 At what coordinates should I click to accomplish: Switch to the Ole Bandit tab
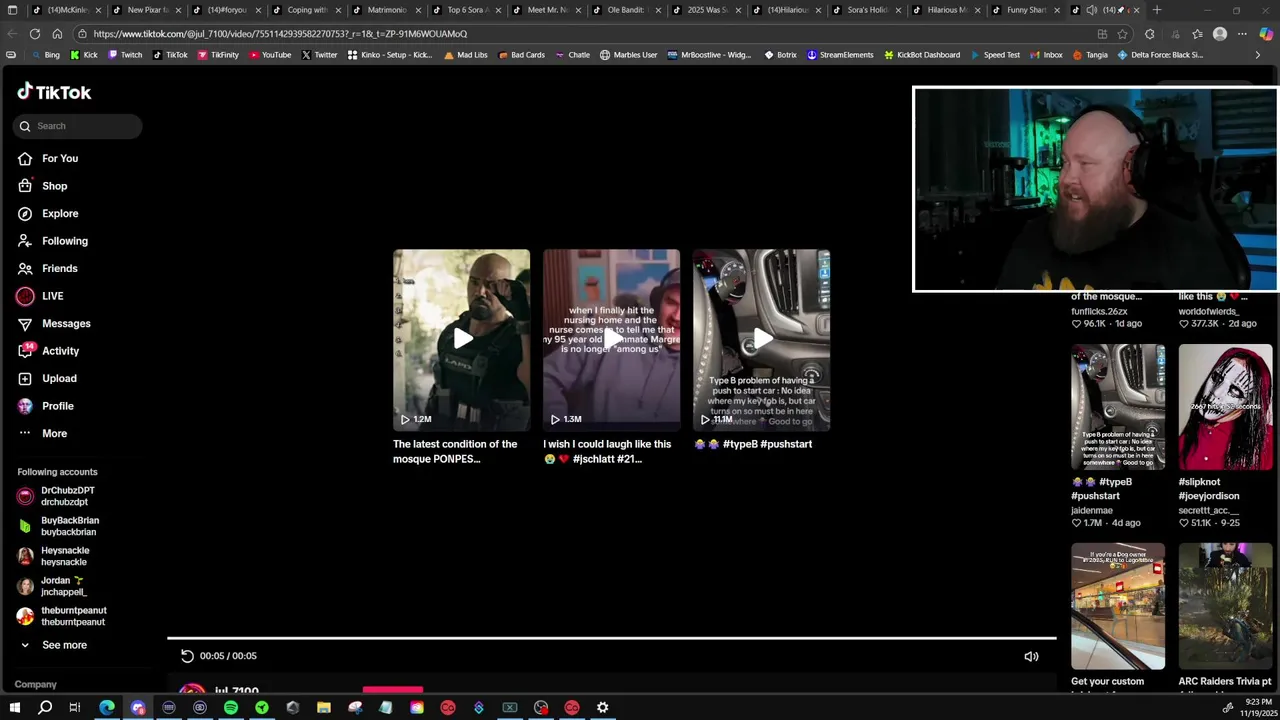click(x=627, y=10)
